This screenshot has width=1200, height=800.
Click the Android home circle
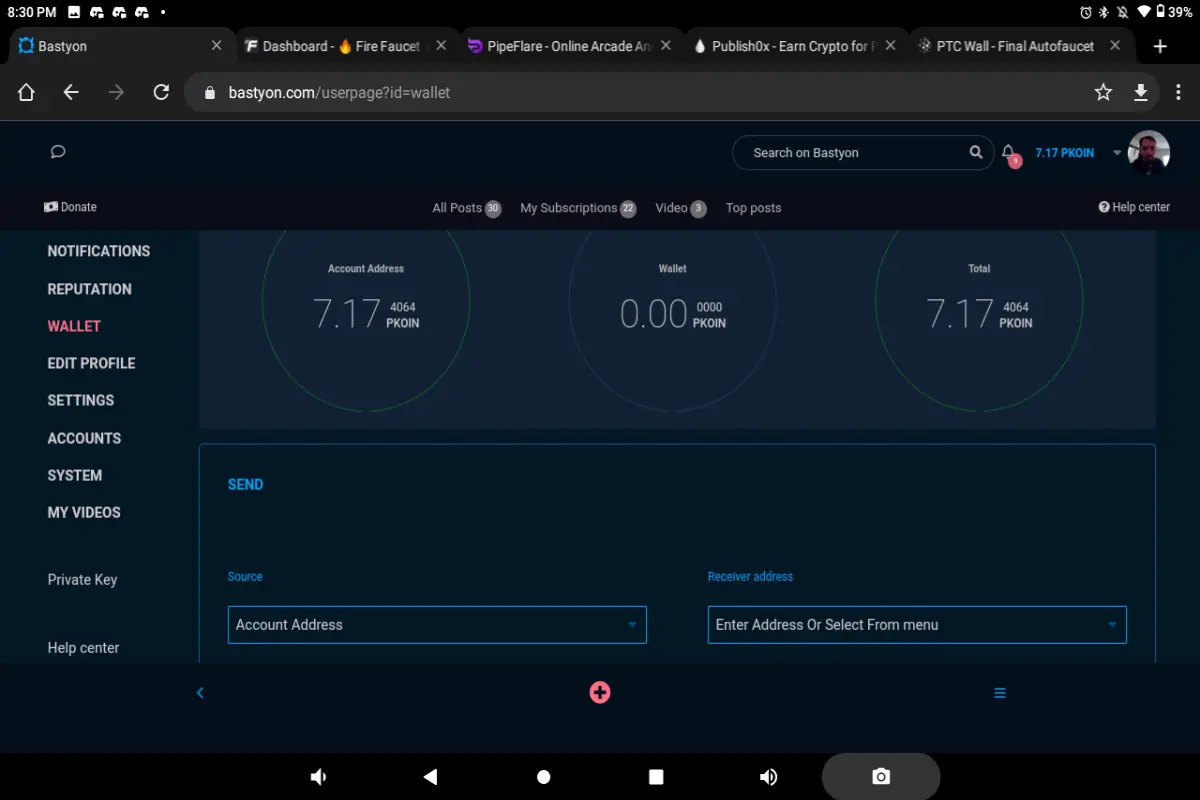[544, 777]
